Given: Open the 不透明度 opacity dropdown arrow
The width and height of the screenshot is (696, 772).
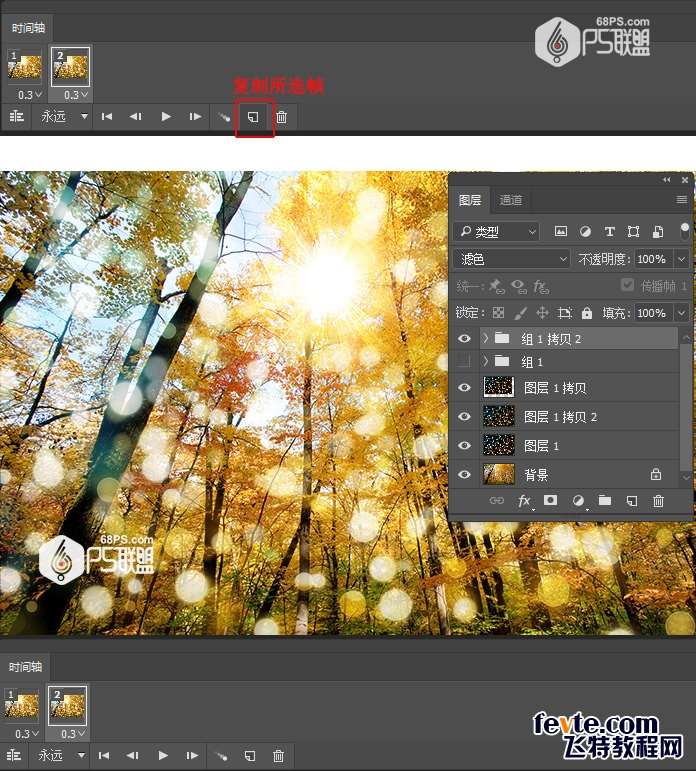Looking at the screenshot, I should pos(681,259).
